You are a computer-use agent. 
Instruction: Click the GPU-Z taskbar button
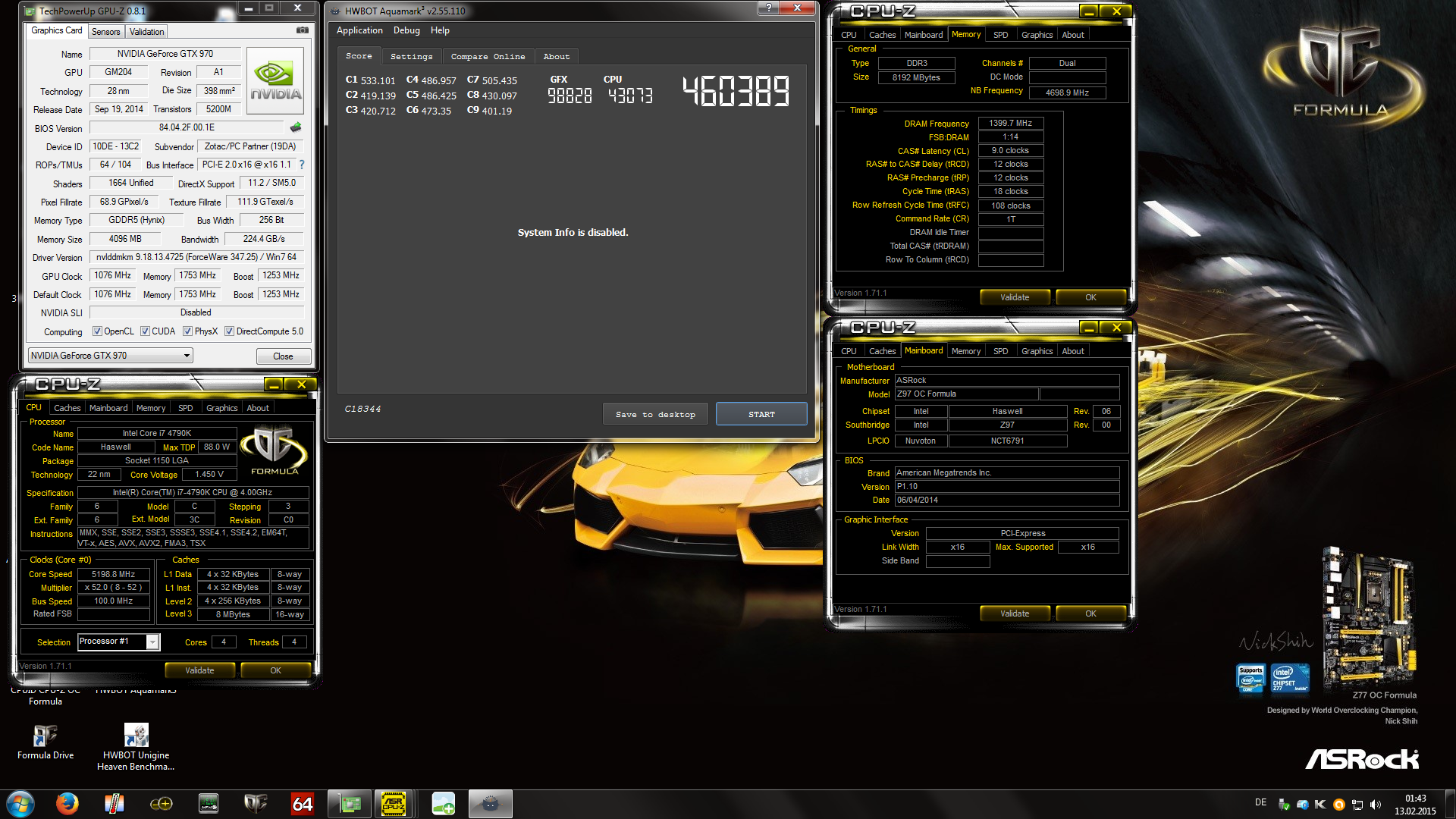(x=350, y=804)
